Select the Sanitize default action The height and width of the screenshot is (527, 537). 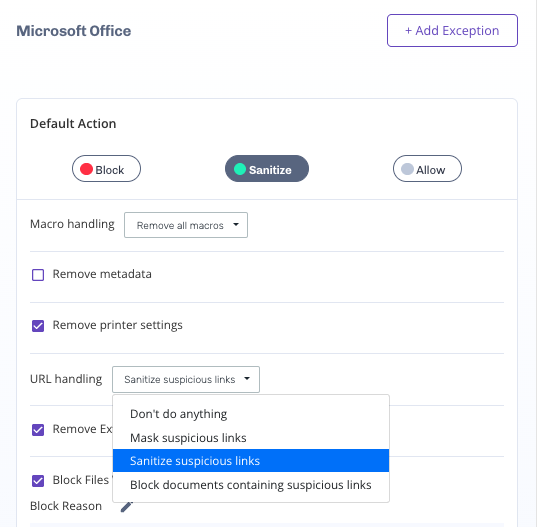click(x=267, y=169)
